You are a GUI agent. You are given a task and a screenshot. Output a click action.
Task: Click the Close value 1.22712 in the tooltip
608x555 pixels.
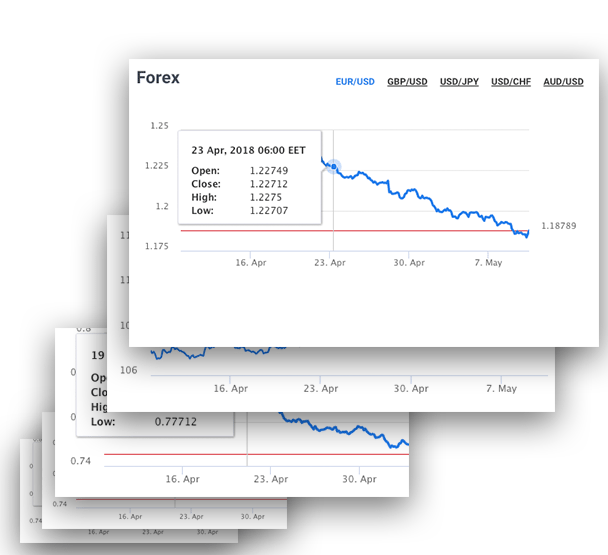[268, 184]
